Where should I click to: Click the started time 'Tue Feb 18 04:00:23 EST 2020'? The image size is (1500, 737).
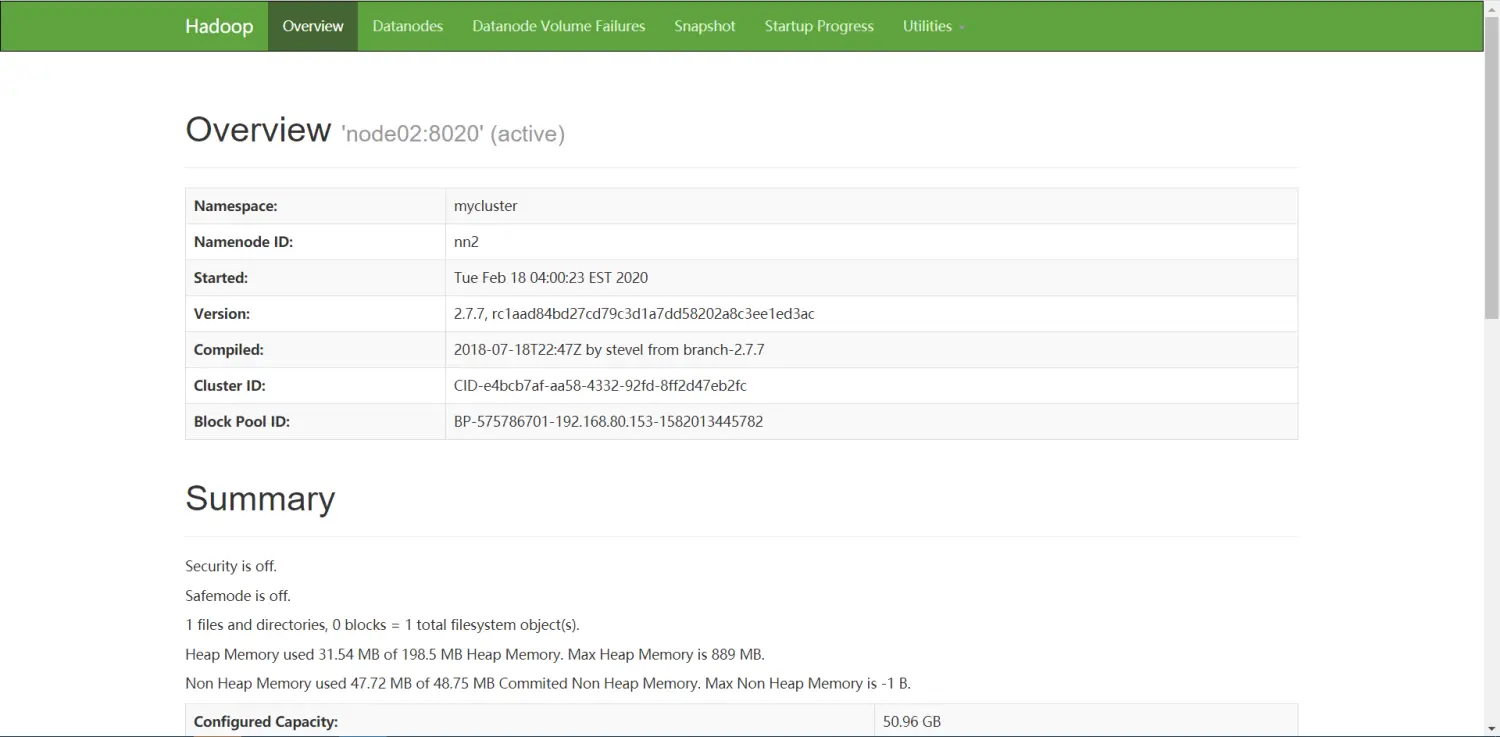(x=551, y=278)
